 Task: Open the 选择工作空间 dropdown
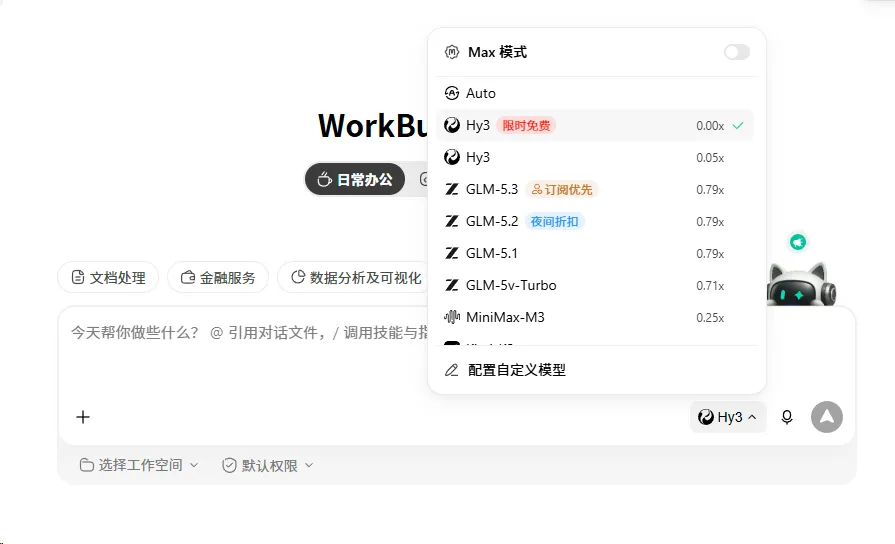coord(139,465)
